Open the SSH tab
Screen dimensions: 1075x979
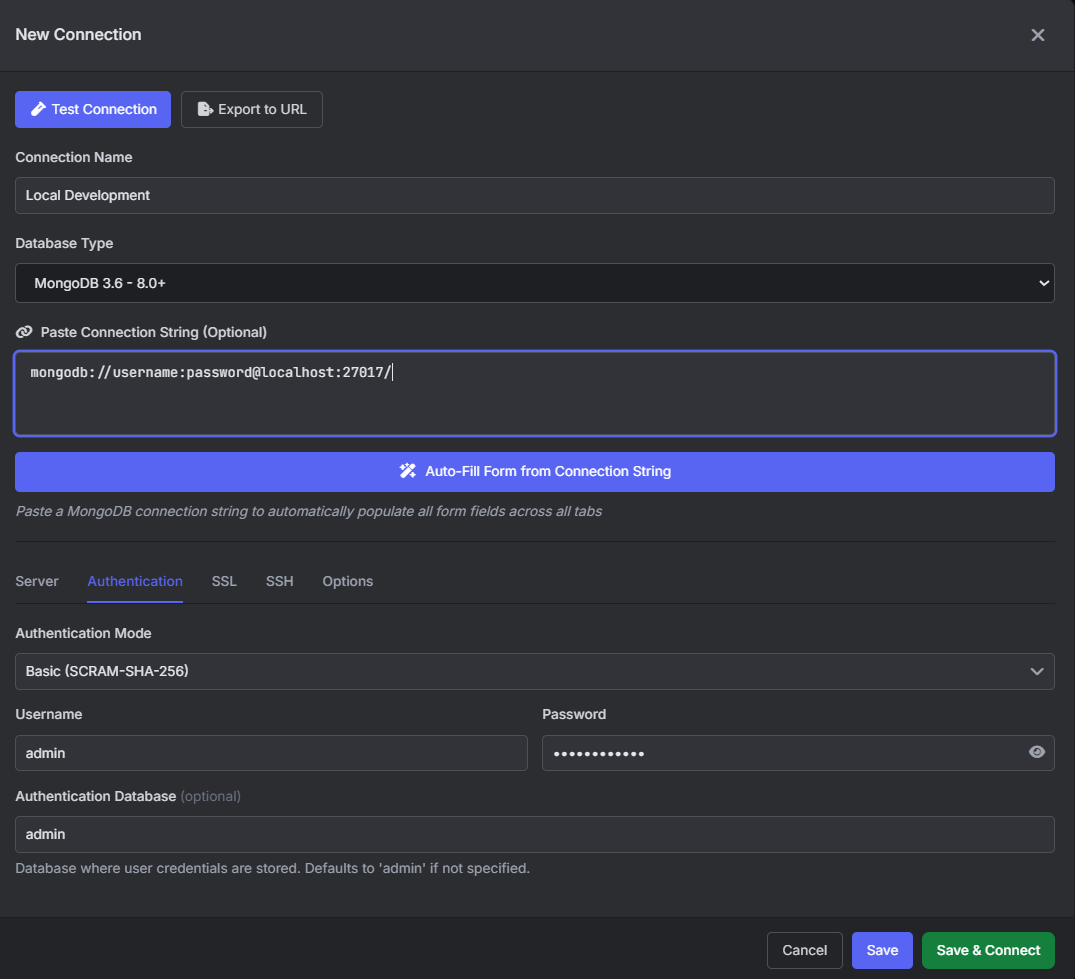[280, 581]
